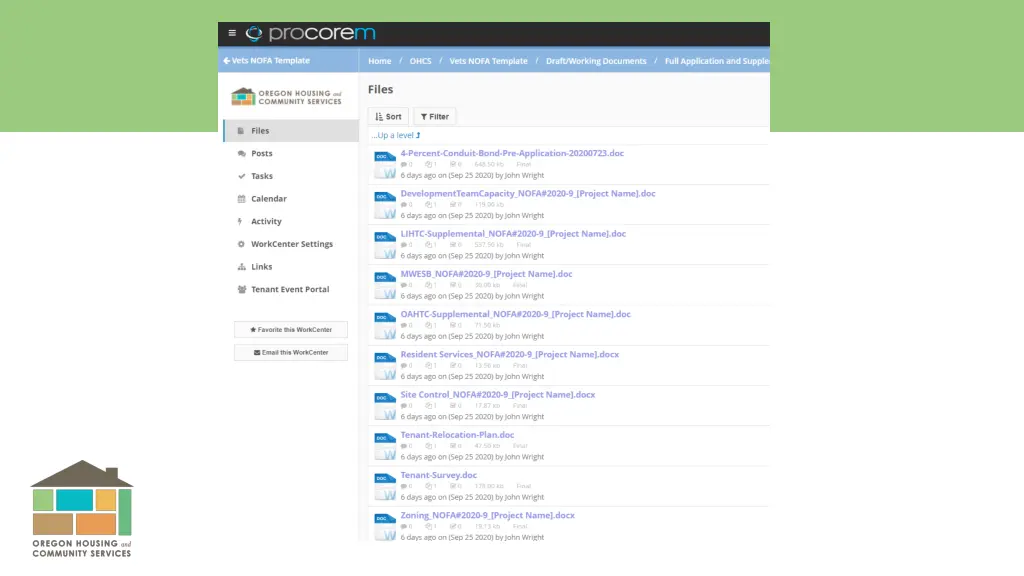Click the Favorite this WorkCenter button
The width and height of the screenshot is (1024, 576).
click(x=290, y=330)
